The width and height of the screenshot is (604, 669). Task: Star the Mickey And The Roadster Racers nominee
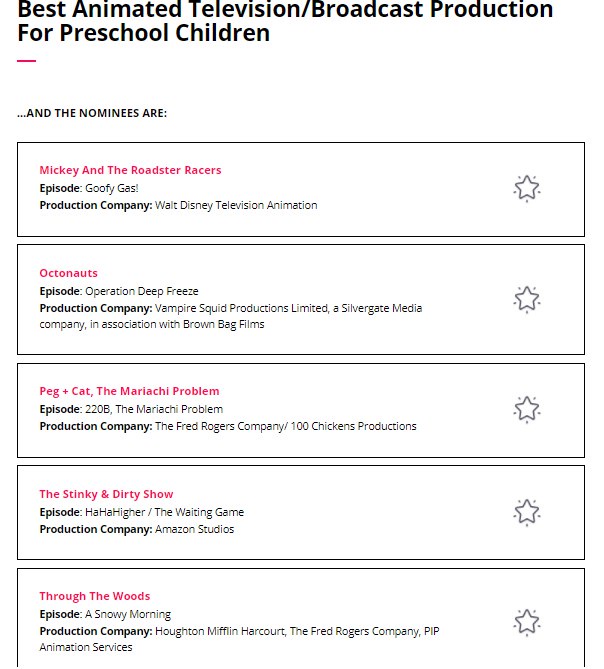click(x=527, y=188)
